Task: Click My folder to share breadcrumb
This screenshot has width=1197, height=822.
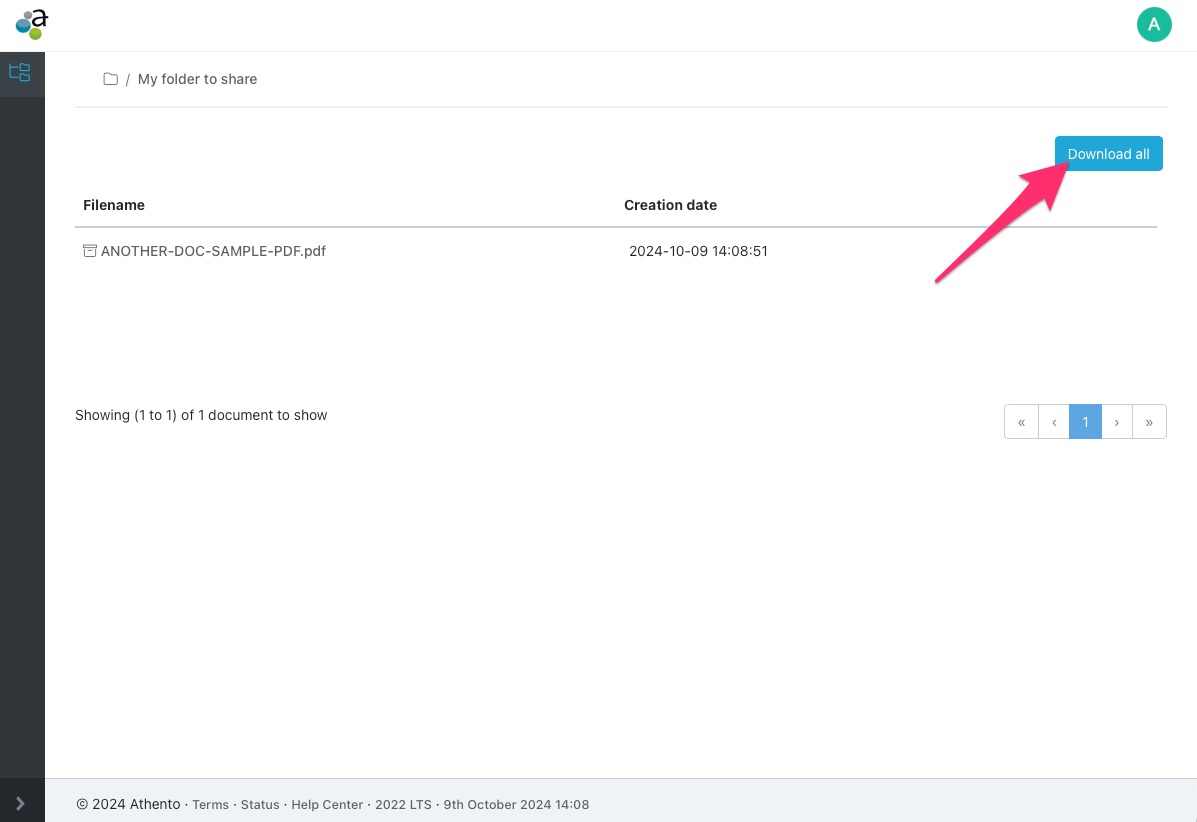Action: 197,79
